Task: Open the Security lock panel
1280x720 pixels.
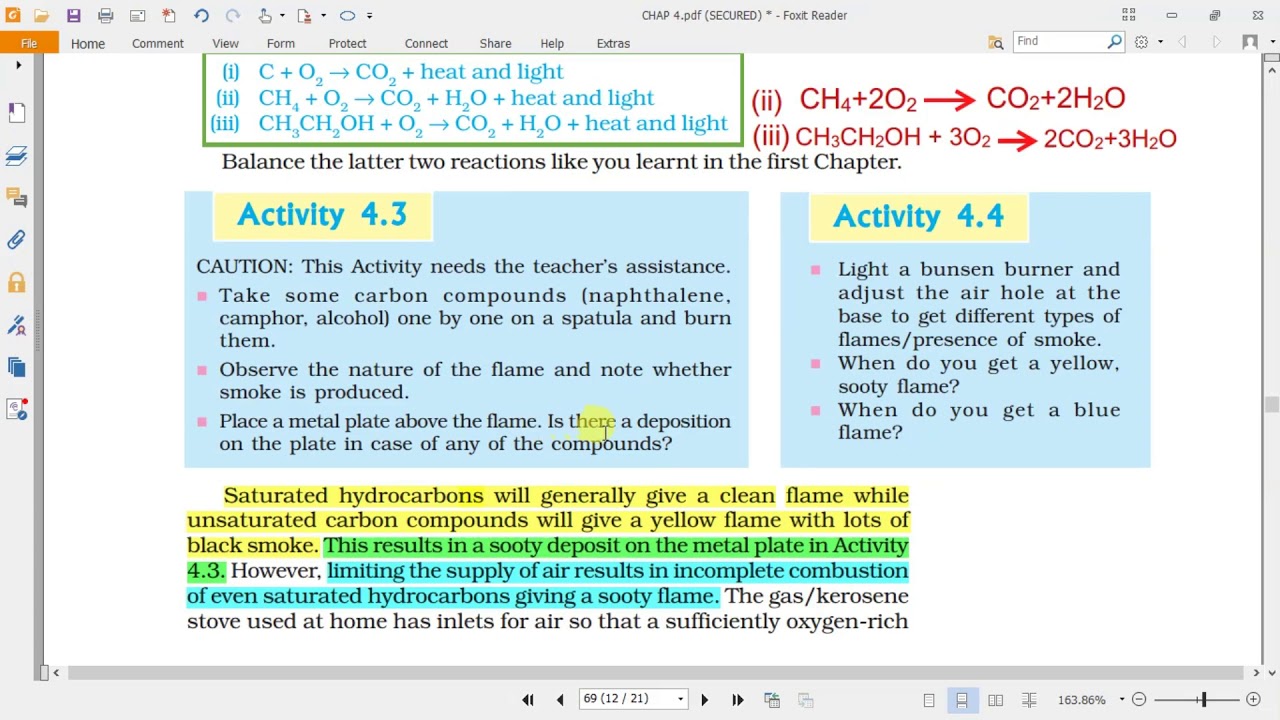Action: pos(17,283)
